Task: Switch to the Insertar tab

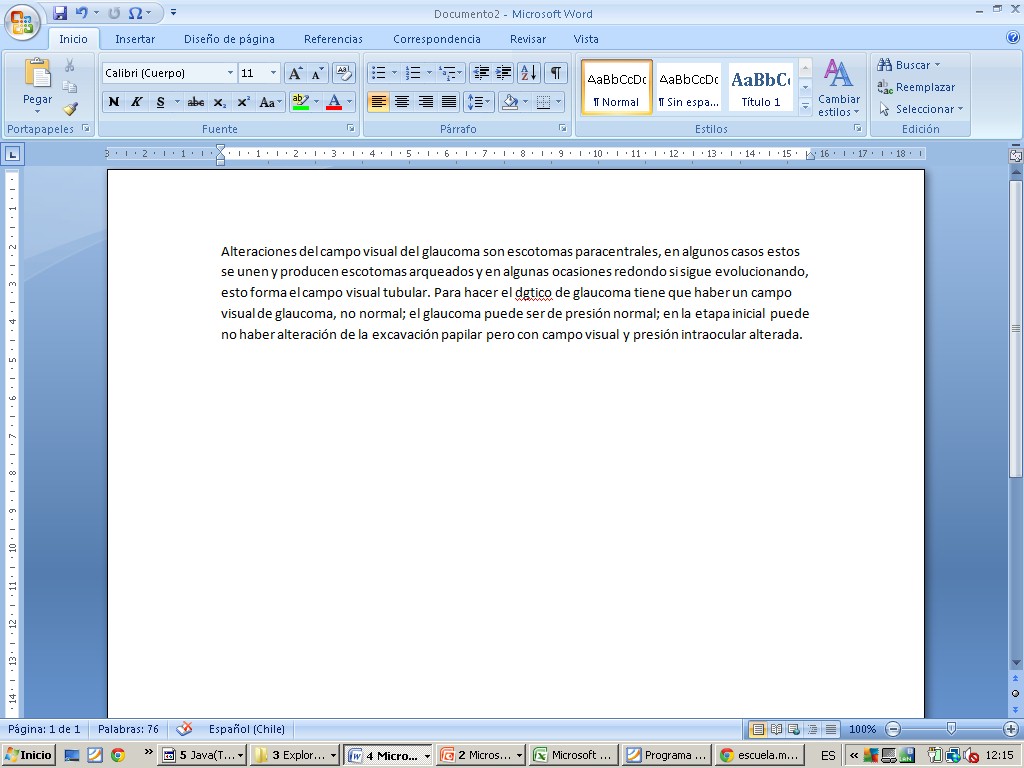Action: (135, 39)
